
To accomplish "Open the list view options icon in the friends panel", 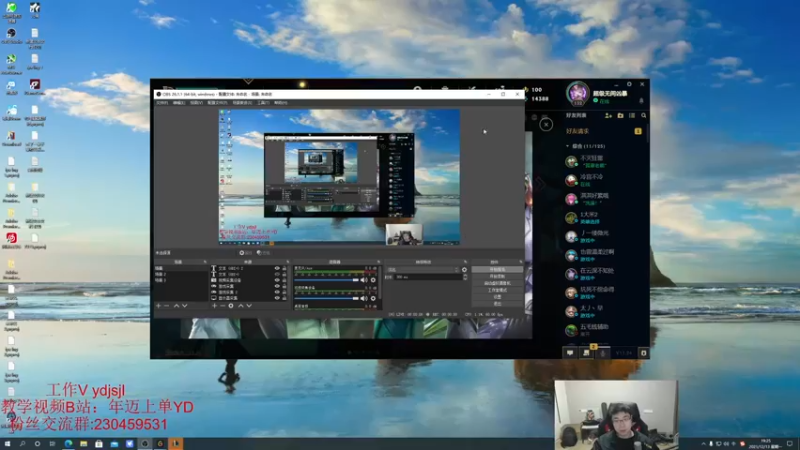I will pos(632,116).
